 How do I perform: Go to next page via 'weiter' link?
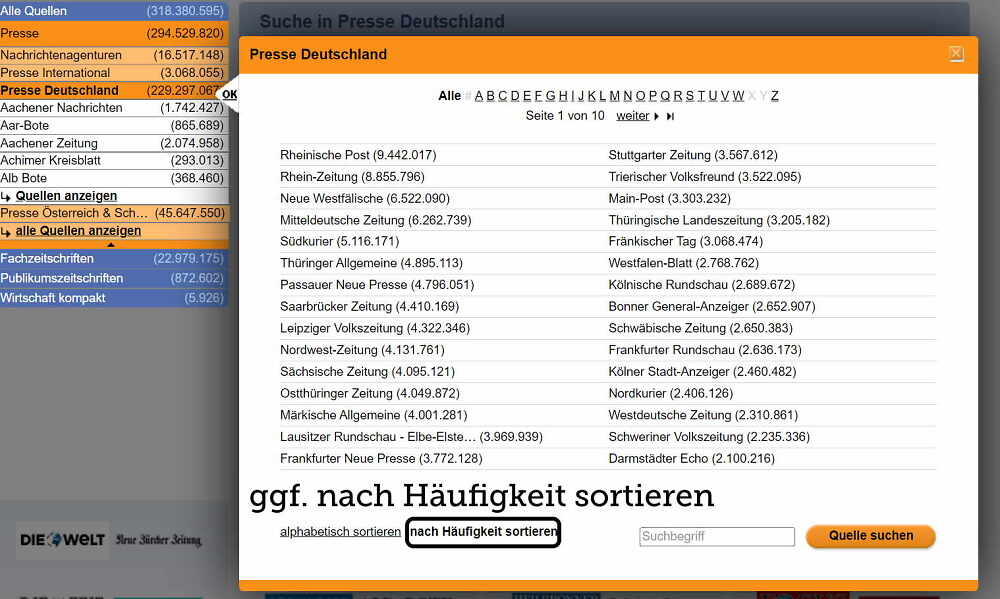coord(632,116)
